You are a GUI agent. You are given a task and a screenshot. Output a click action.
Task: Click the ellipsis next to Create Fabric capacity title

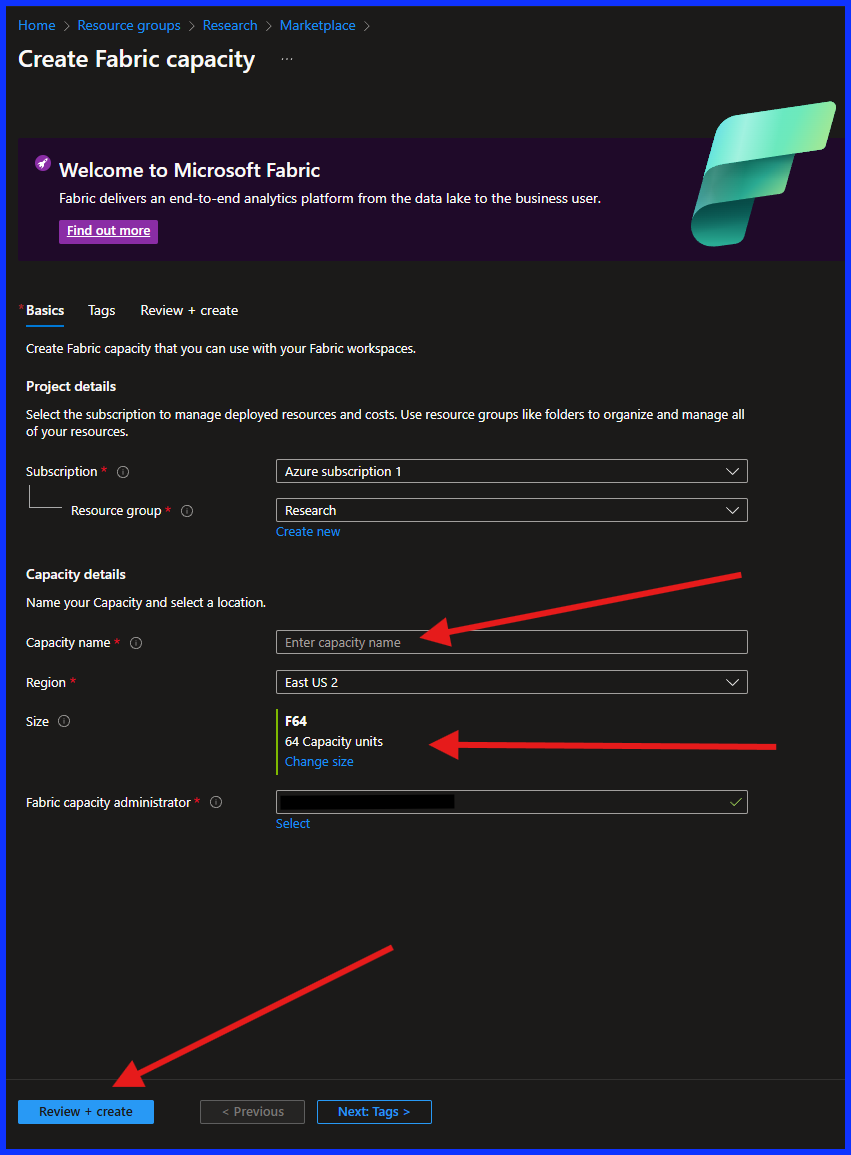pos(287,60)
